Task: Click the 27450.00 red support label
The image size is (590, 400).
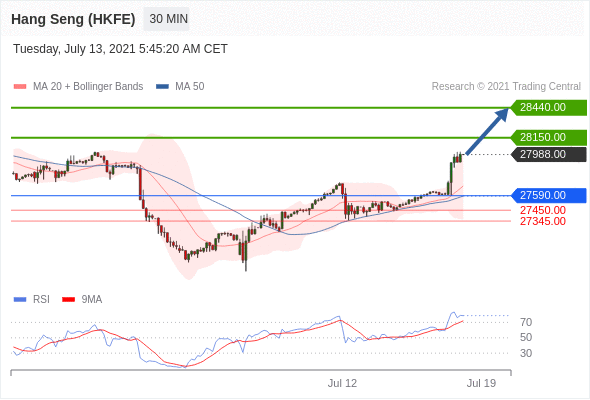Action: coord(543,210)
